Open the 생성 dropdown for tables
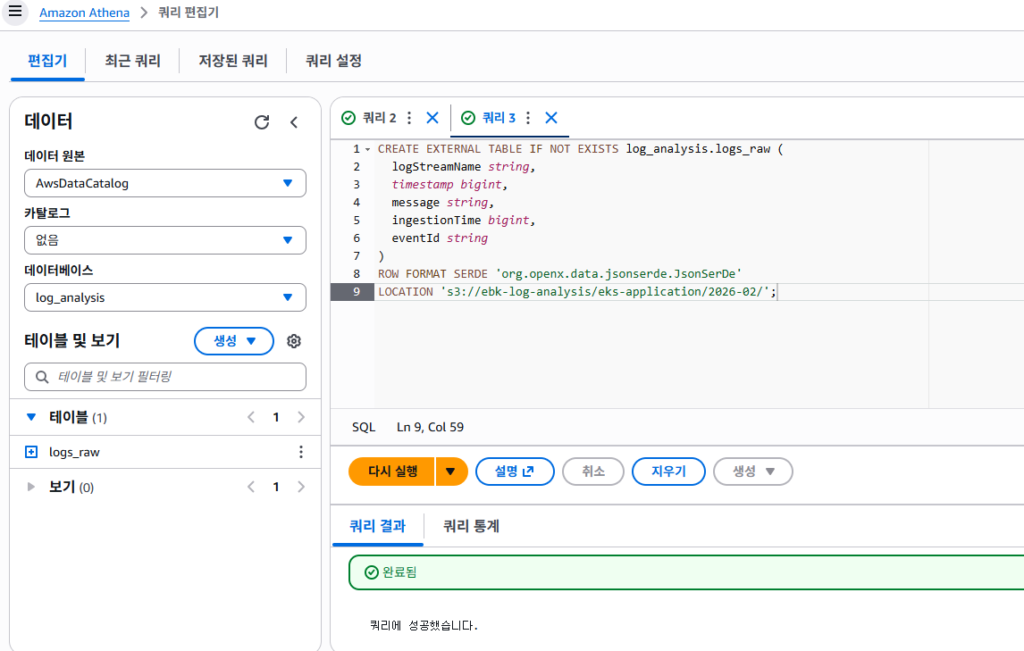This screenshot has width=1024, height=651. point(233,341)
